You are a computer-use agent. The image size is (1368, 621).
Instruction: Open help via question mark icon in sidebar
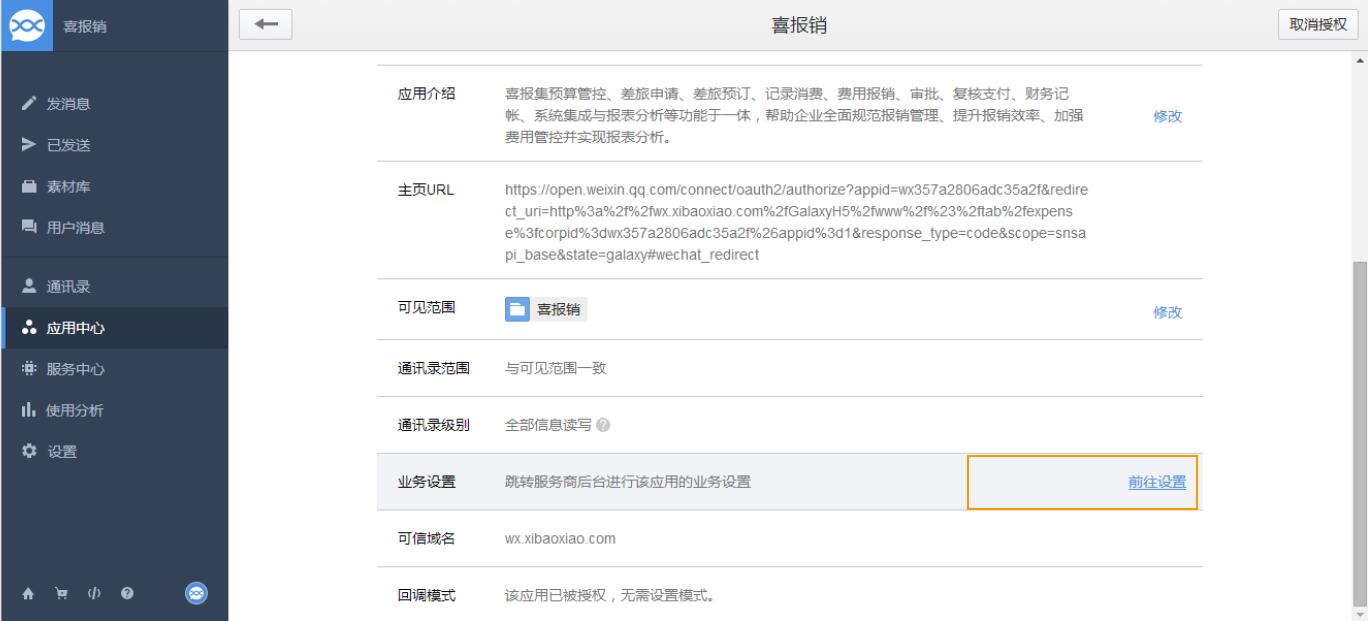pyautogui.click(x=127, y=594)
